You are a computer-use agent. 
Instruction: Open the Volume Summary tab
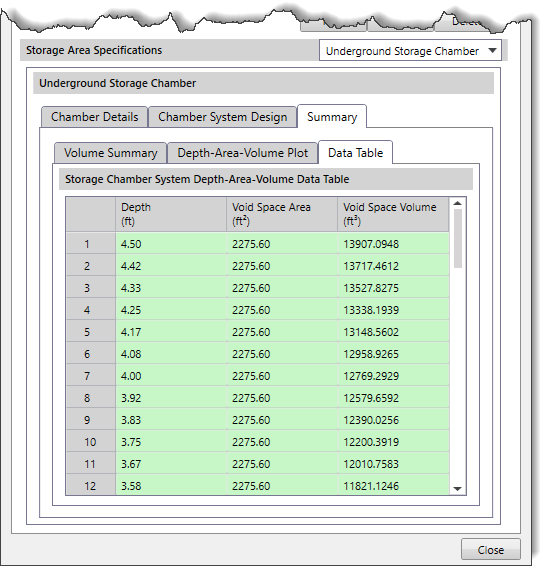click(x=110, y=153)
